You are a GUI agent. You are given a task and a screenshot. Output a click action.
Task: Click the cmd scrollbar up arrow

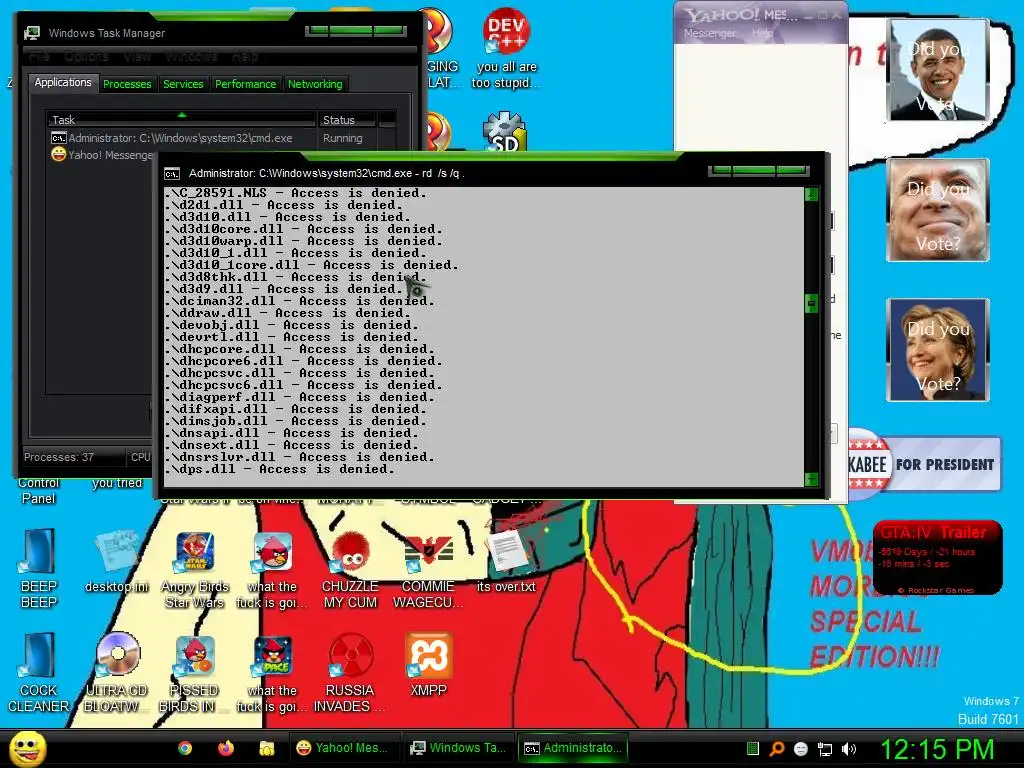[811, 195]
